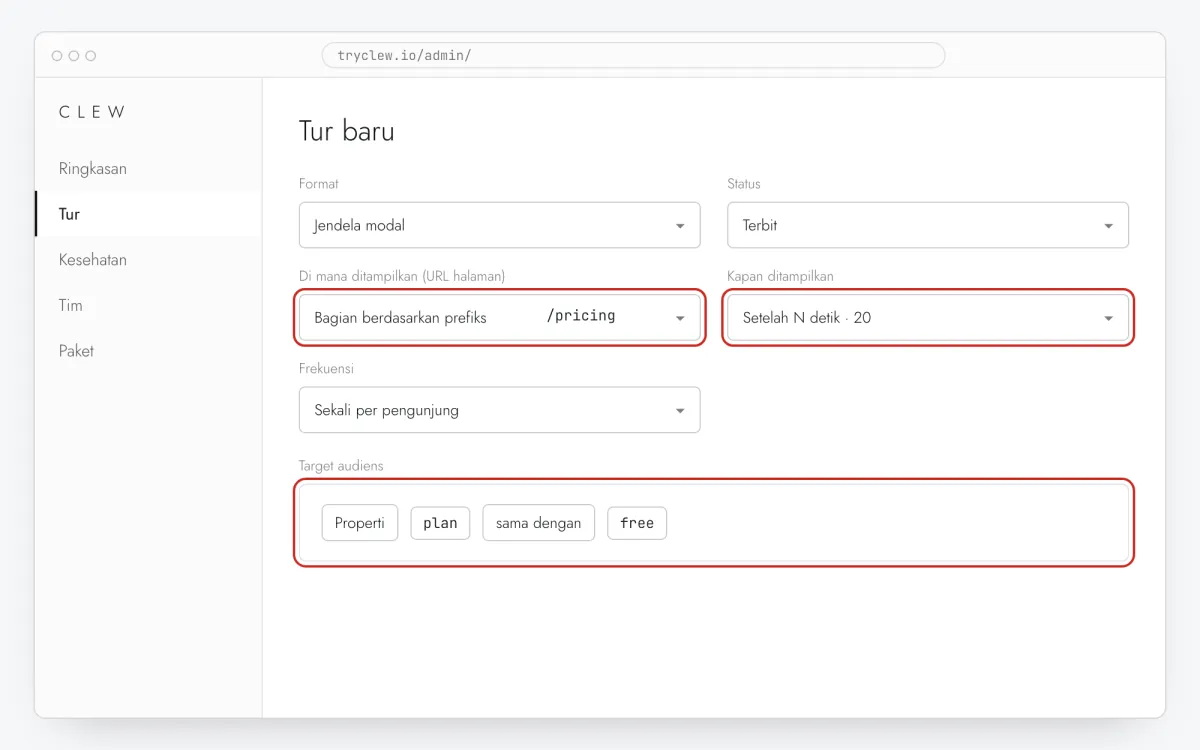Click the Kapan ditampilkan label

[x=780, y=276]
